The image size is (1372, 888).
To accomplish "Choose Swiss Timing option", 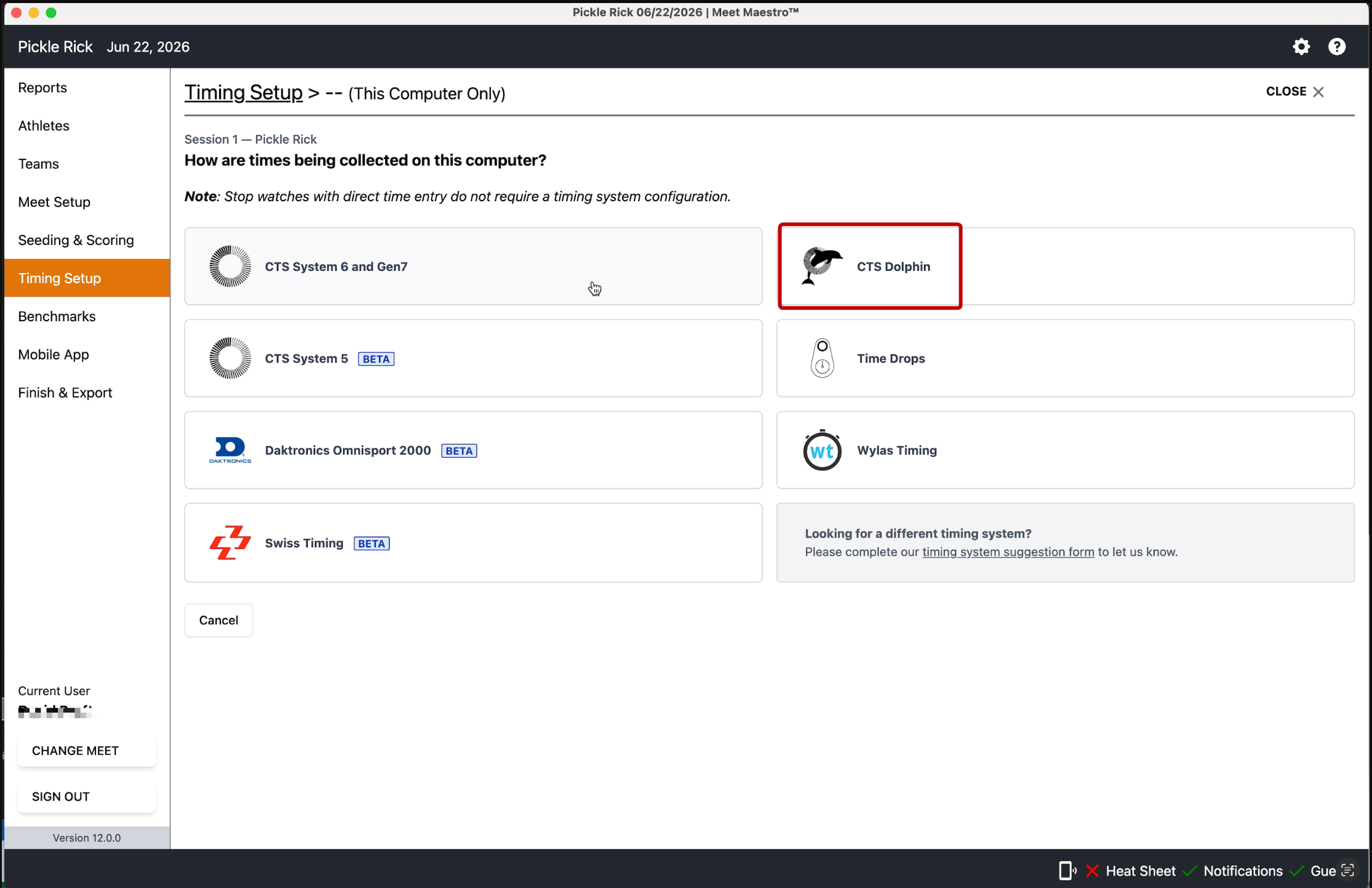I will click(473, 543).
